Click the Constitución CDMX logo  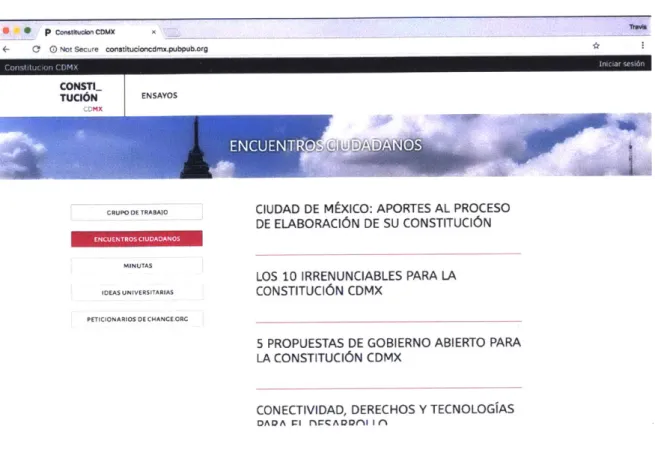(x=81, y=97)
